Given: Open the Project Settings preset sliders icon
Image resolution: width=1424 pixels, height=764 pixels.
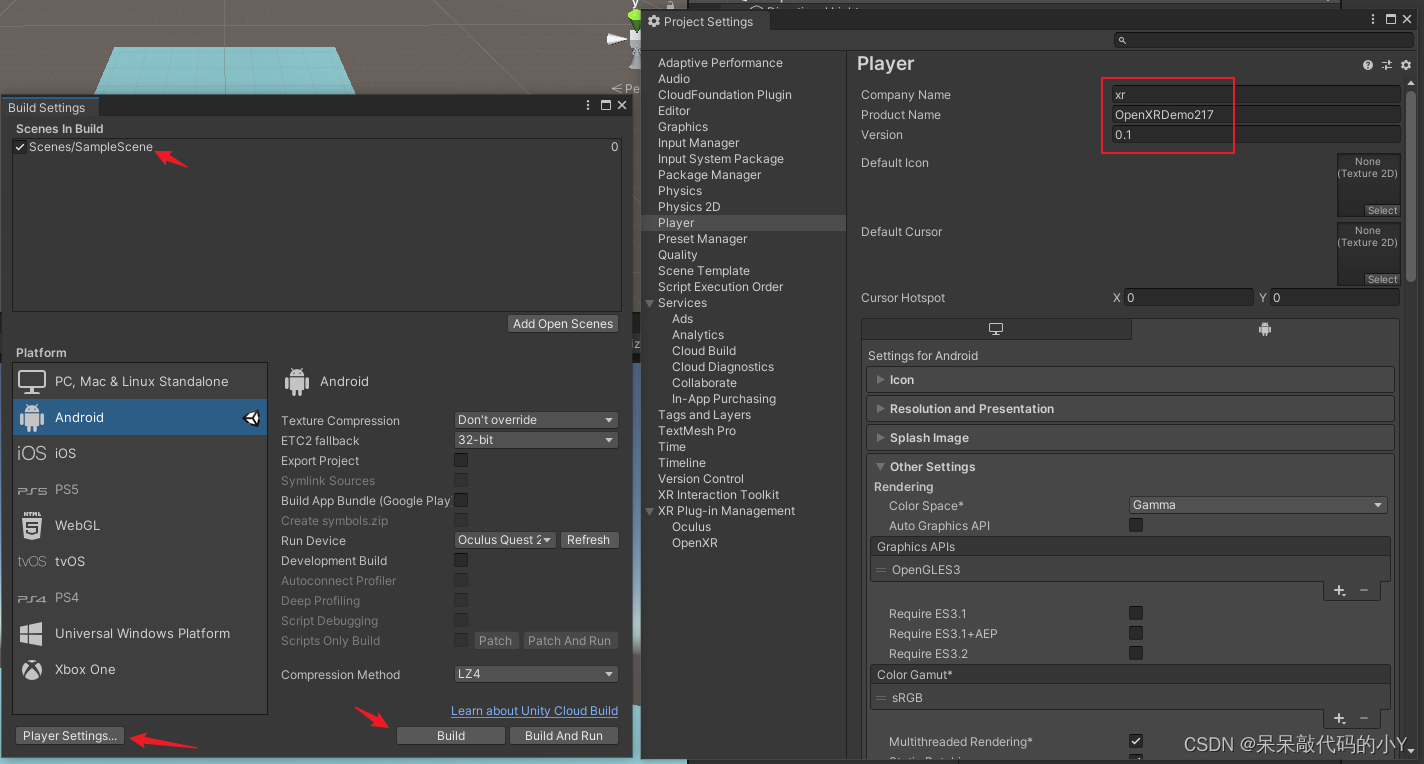Looking at the screenshot, I should click(1386, 65).
